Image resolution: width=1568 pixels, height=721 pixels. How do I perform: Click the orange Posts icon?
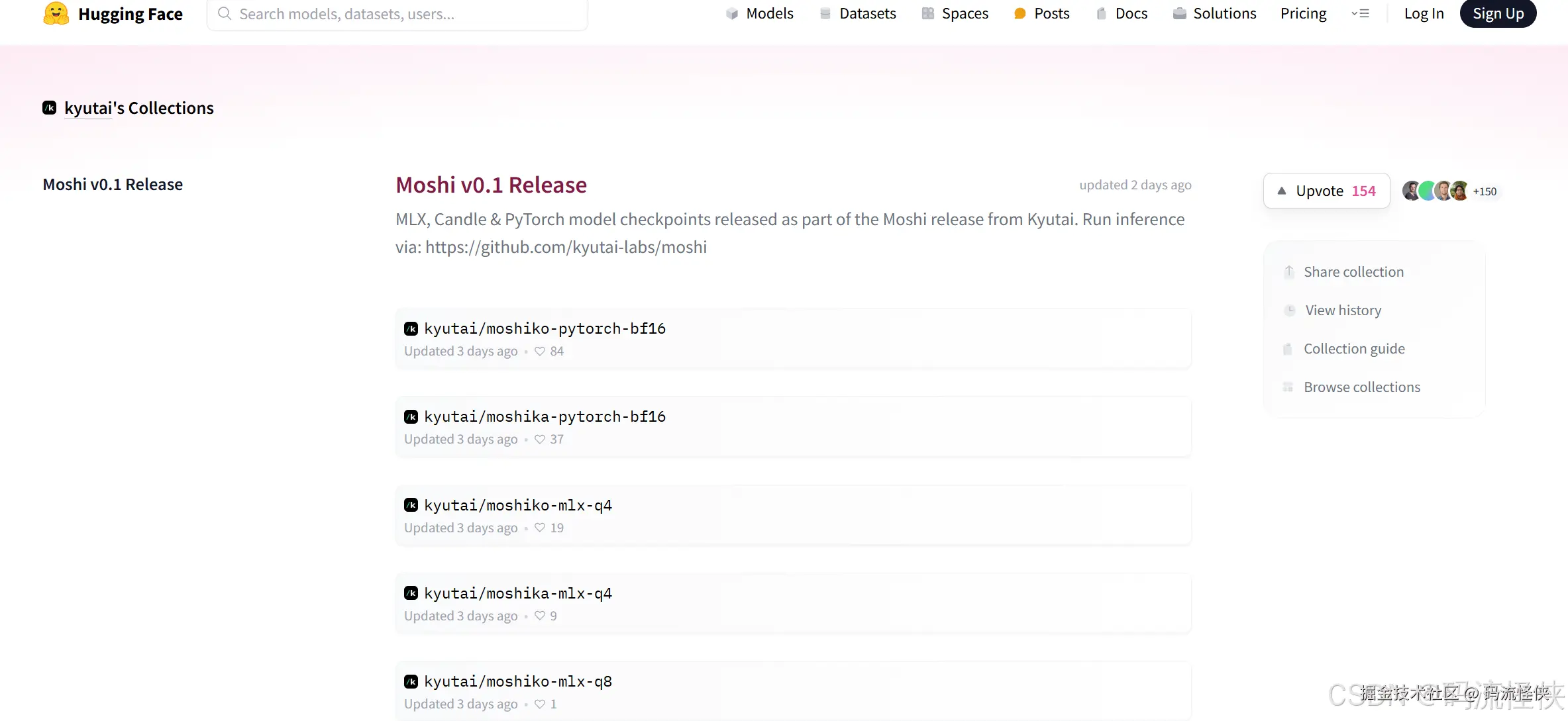pos(1020,14)
